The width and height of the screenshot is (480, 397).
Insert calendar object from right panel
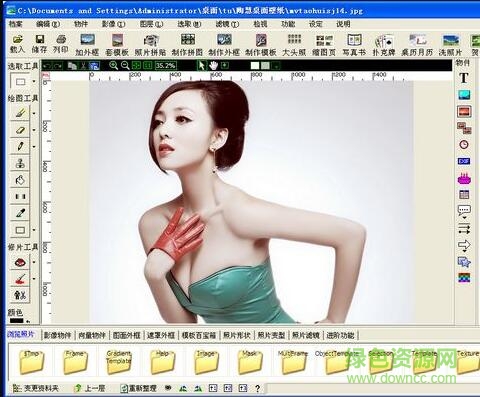tap(464, 195)
